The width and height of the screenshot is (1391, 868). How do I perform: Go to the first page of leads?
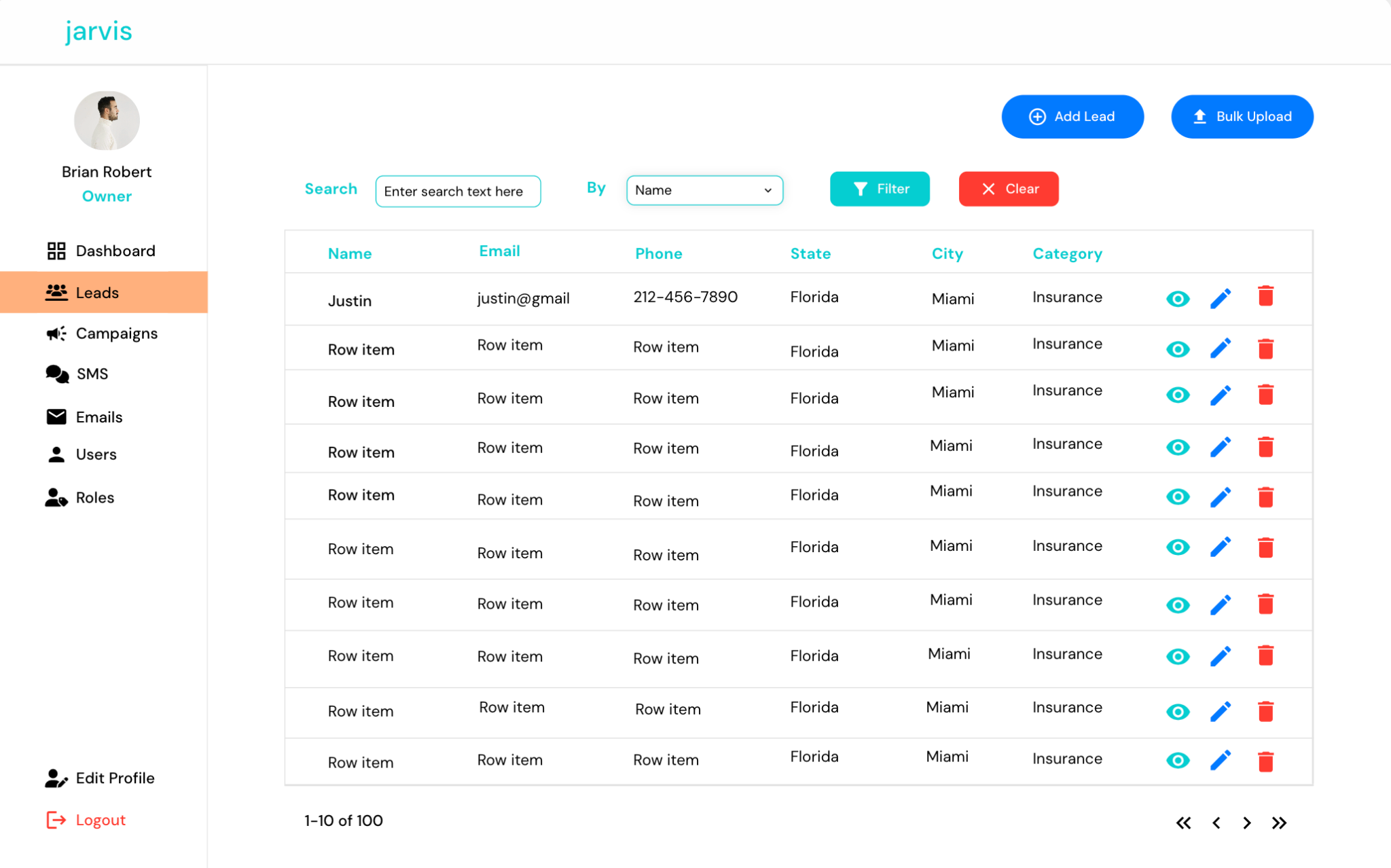[1183, 823]
